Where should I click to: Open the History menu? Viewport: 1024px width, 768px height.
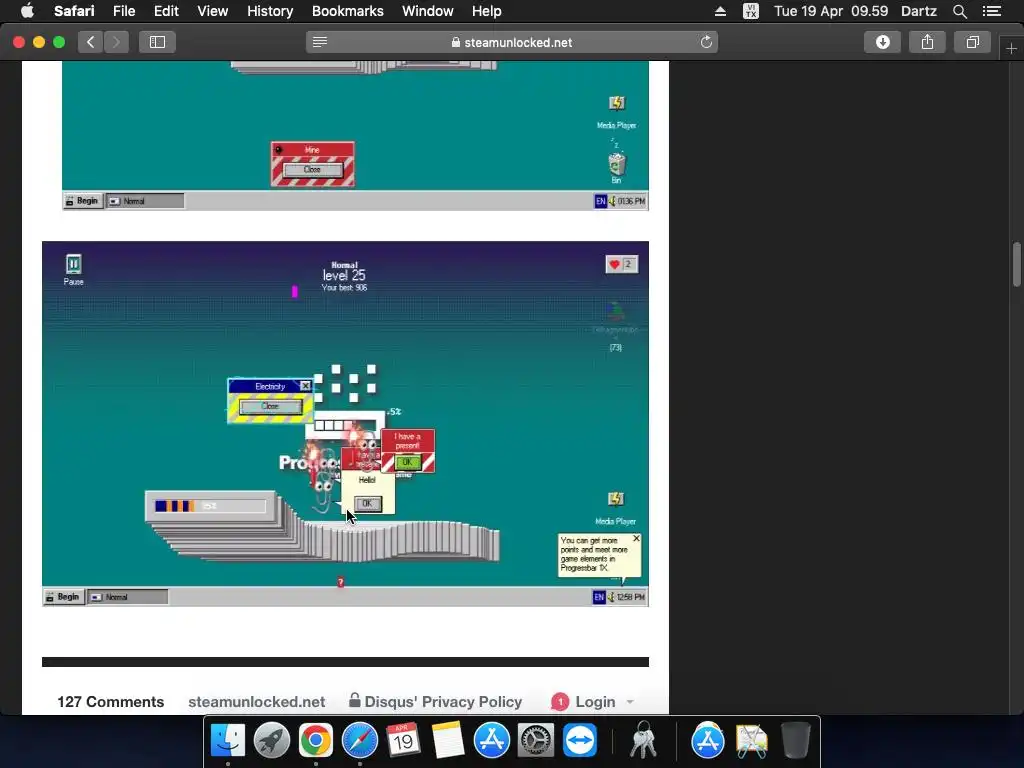pos(270,11)
